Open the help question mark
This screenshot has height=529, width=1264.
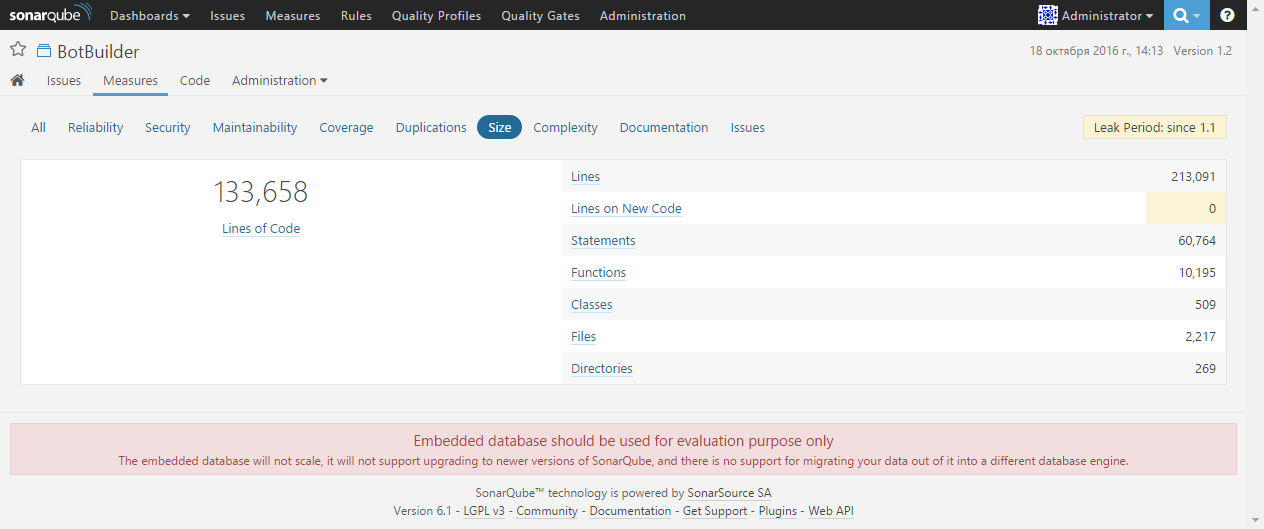(1227, 15)
